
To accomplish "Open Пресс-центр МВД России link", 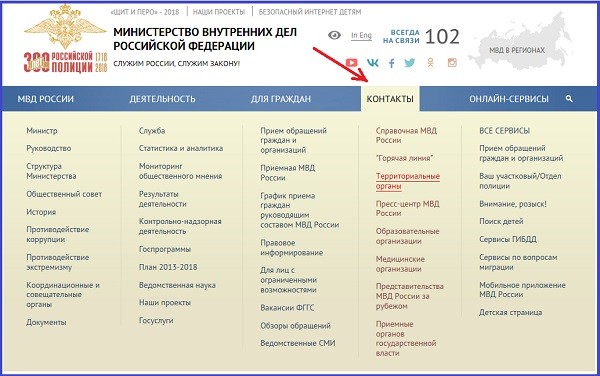I will (408, 209).
